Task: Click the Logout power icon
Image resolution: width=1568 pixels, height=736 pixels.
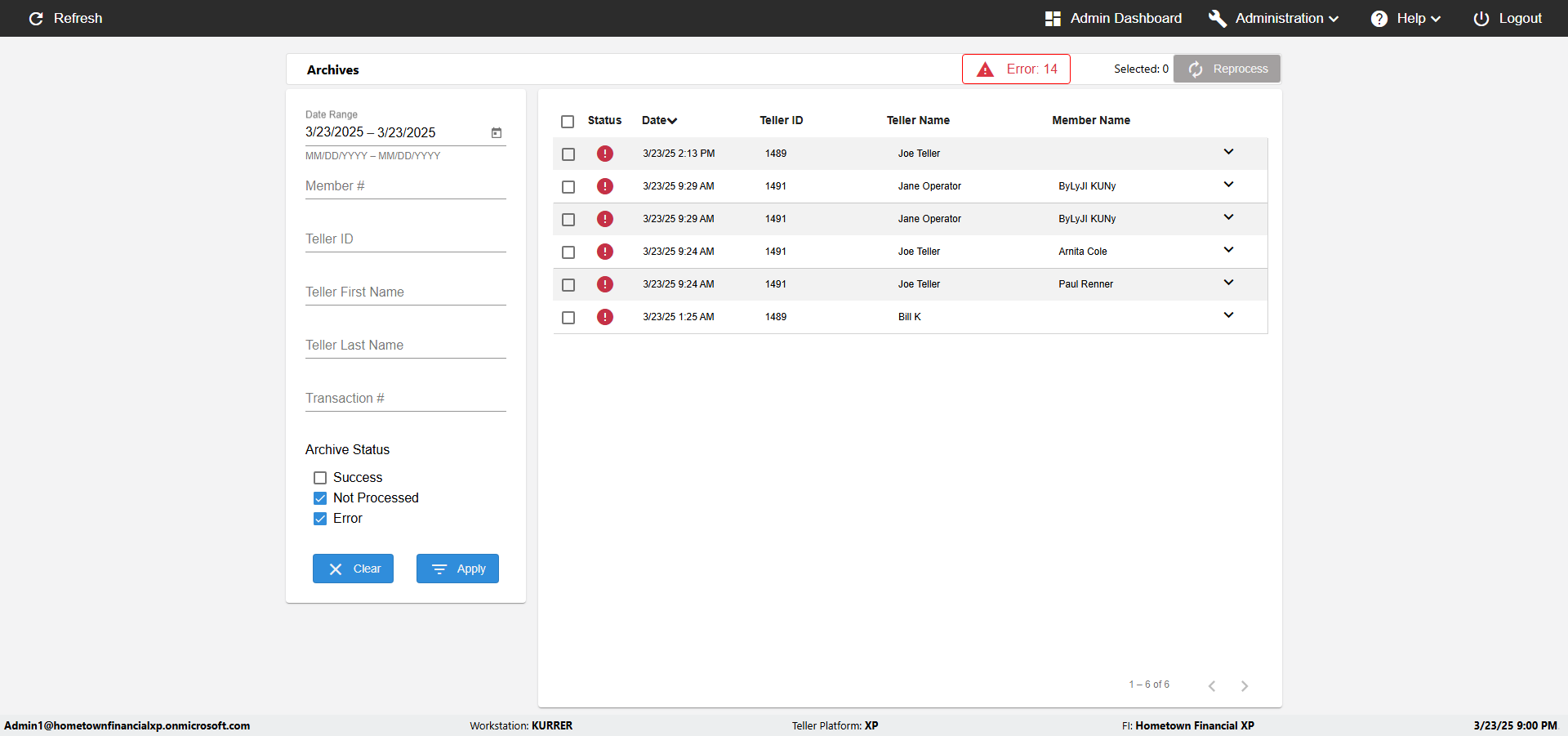Action: (x=1481, y=18)
